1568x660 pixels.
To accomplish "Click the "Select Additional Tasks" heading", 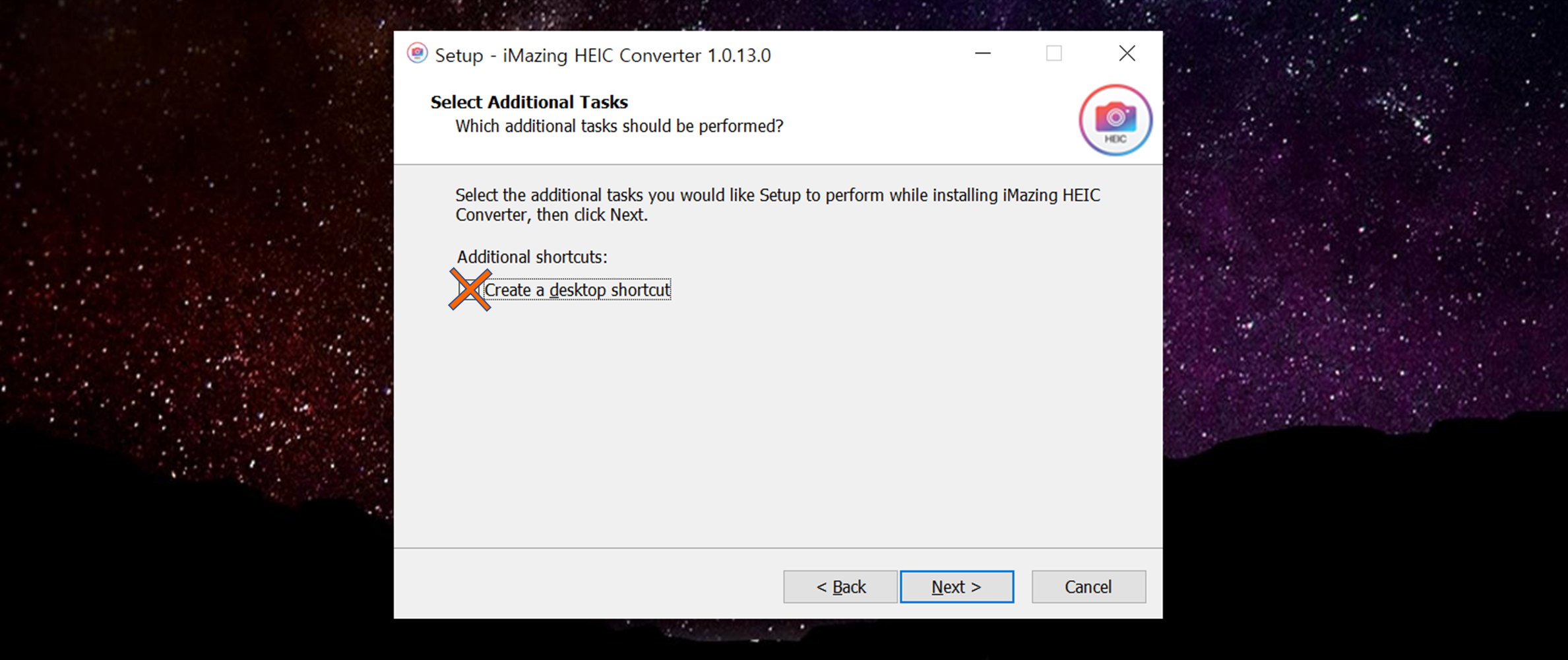I will click(529, 102).
